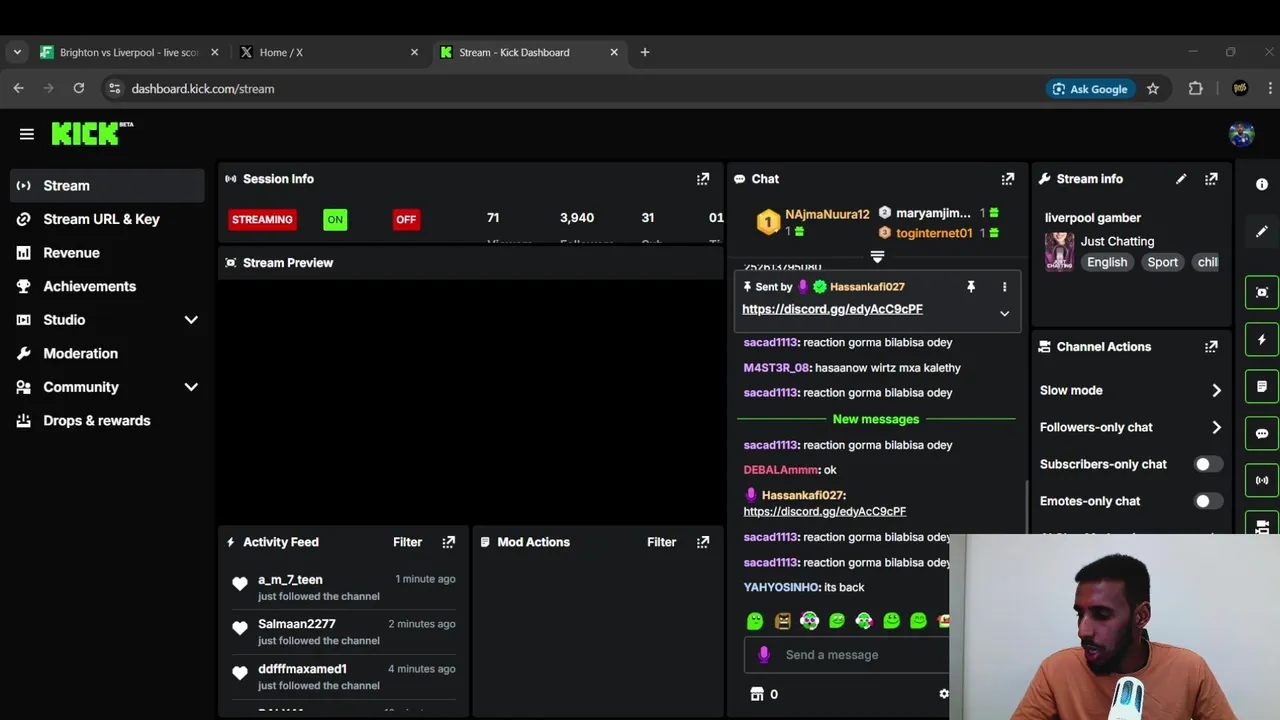Click the Sport stream tag
Image resolution: width=1280 pixels, height=720 pixels.
pyautogui.click(x=1162, y=262)
